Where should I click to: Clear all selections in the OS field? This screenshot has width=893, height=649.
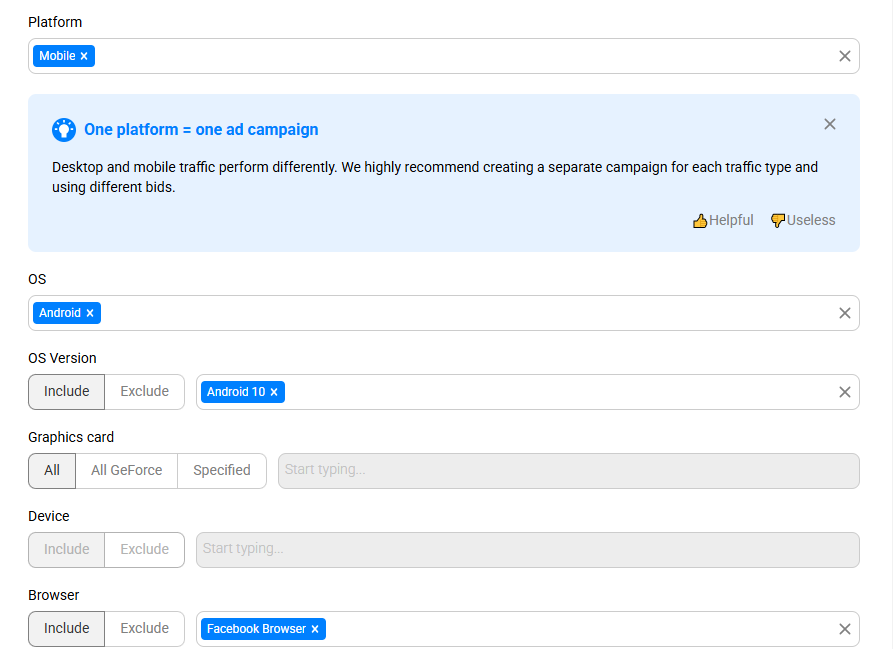(x=844, y=313)
